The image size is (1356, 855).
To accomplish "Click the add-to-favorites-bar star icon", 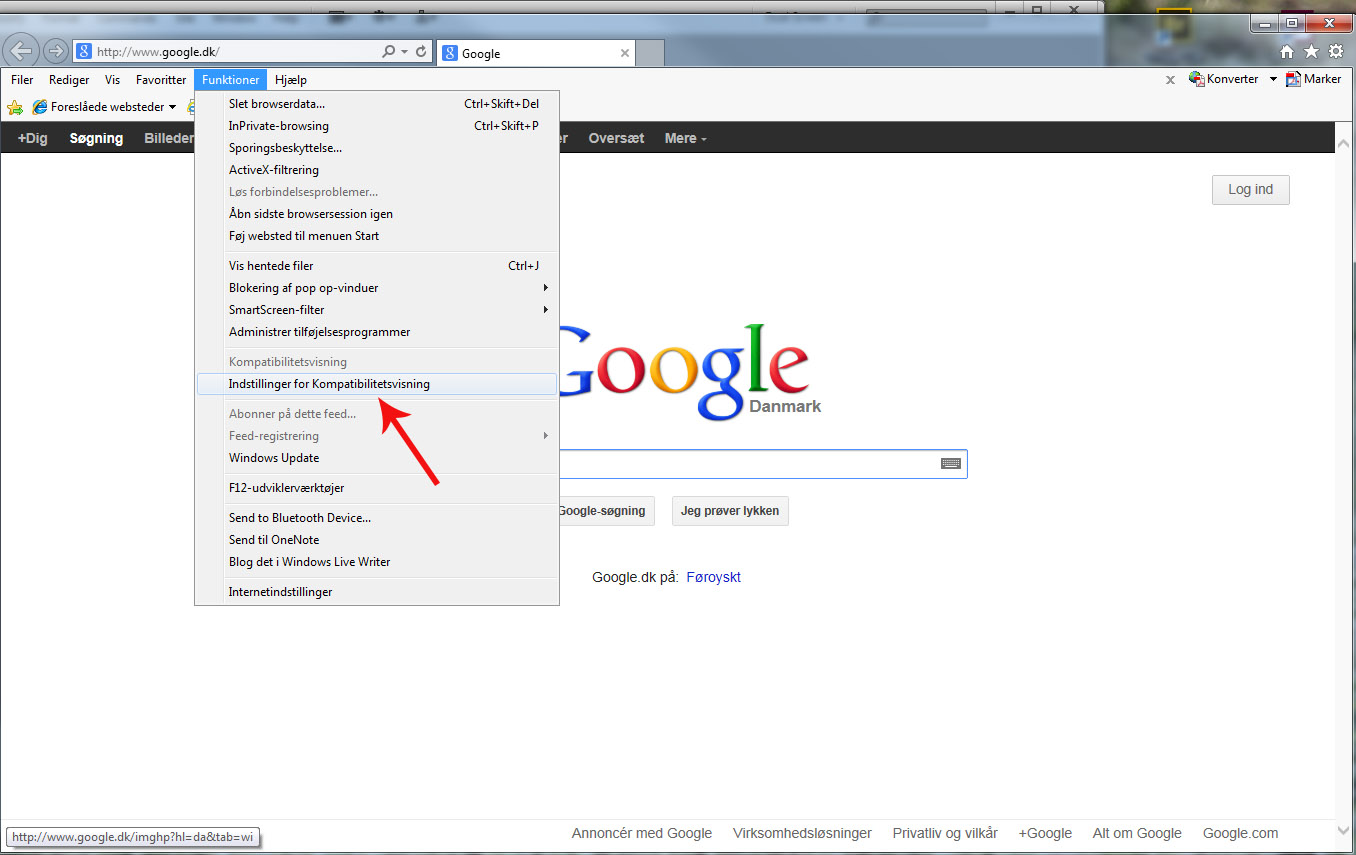I will (x=15, y=107).
